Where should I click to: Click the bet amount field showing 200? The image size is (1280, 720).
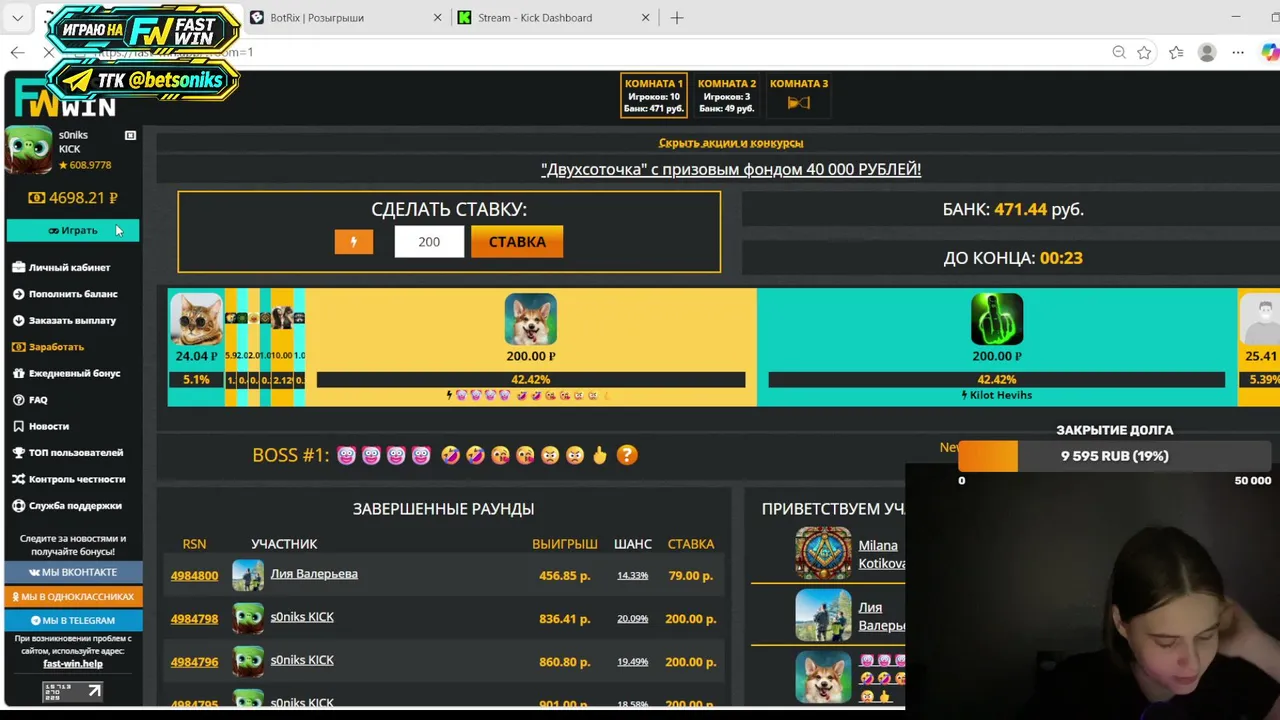[x=429, y=242]
